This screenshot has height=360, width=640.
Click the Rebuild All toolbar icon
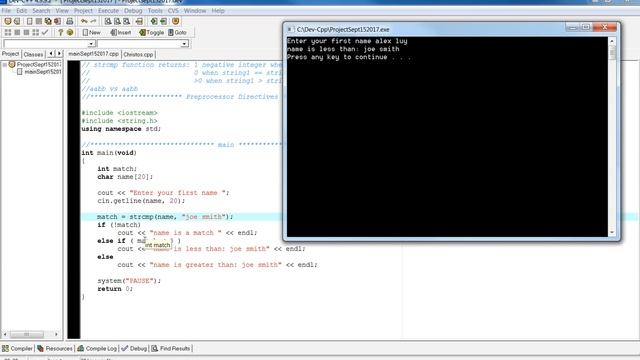click(x=36, y=32)
